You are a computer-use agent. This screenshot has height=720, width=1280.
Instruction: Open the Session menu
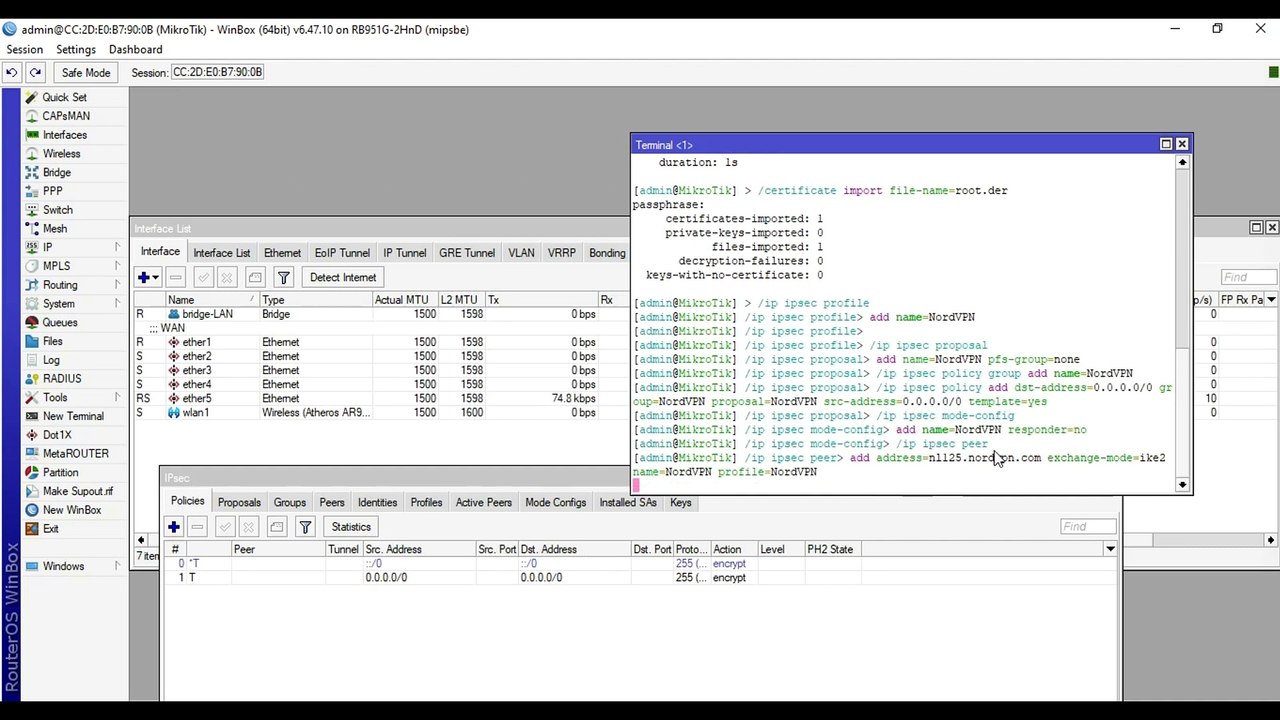coord(24,50)
